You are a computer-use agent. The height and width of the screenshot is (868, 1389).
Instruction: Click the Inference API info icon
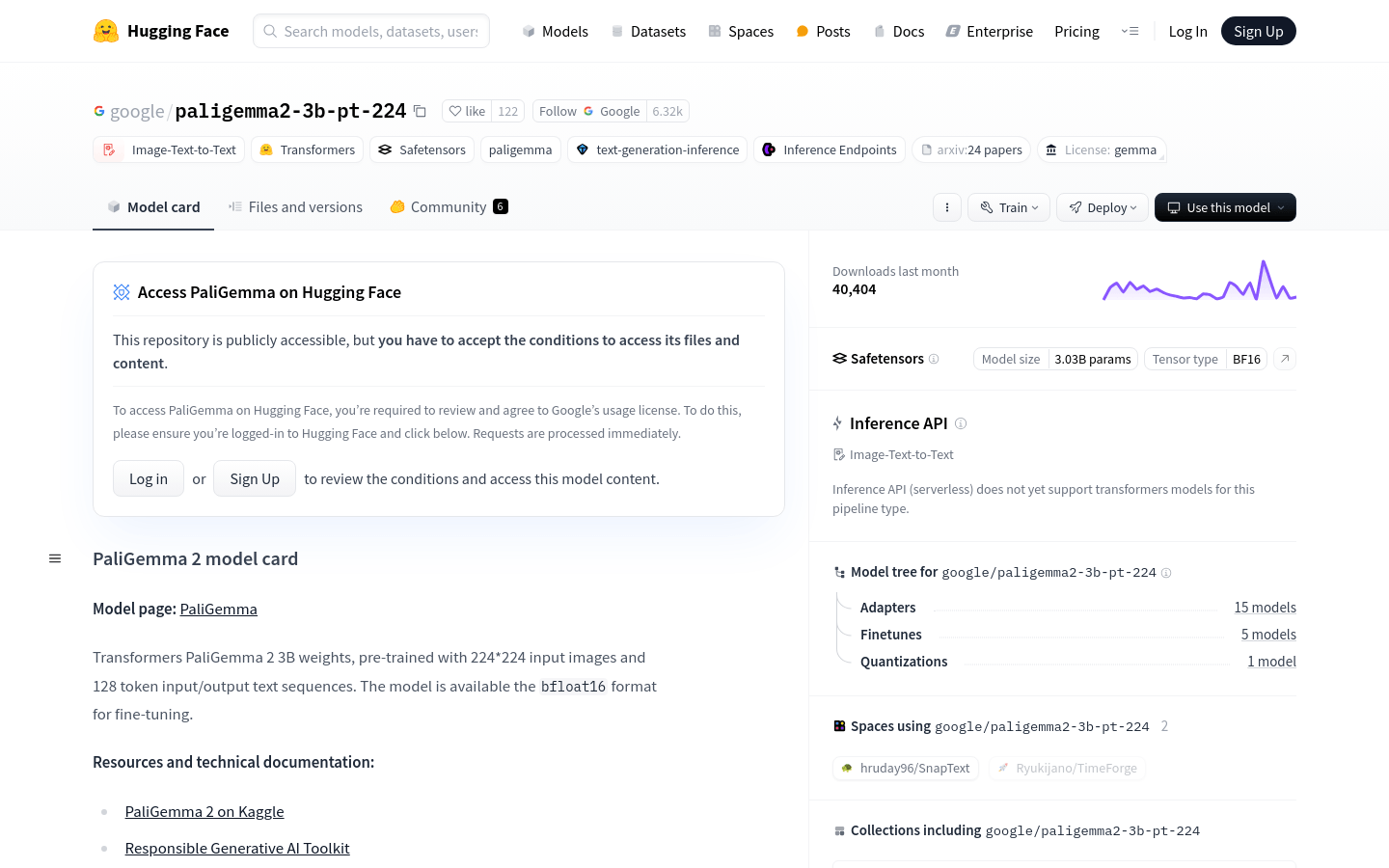pyautogui.click(x=961, y=423)
